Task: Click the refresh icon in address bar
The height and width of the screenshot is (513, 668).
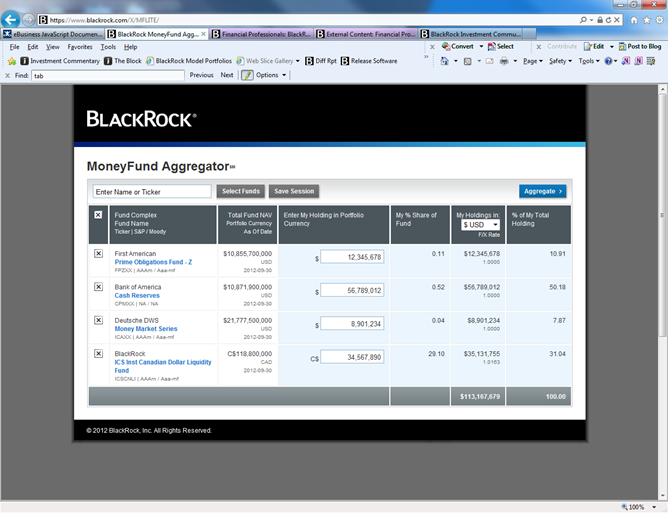Action: (608, 20)
